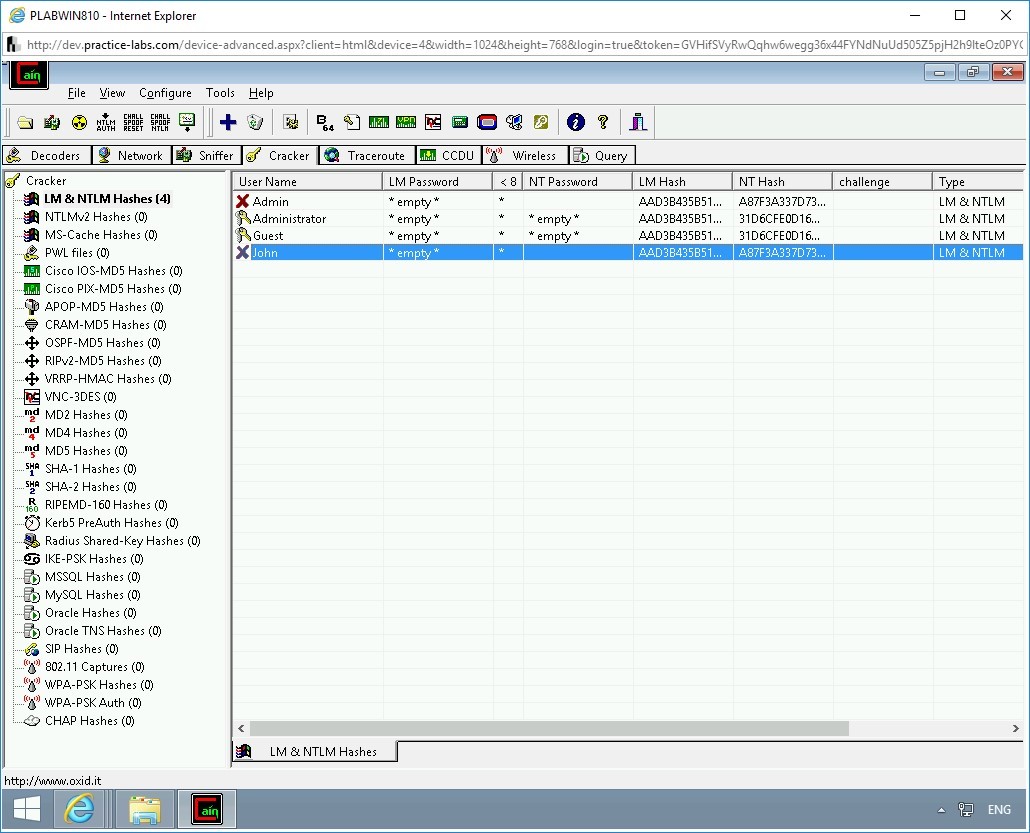
Task: Click the horizontal scrollbar right arrow
Action: [x=1017, y=729]
